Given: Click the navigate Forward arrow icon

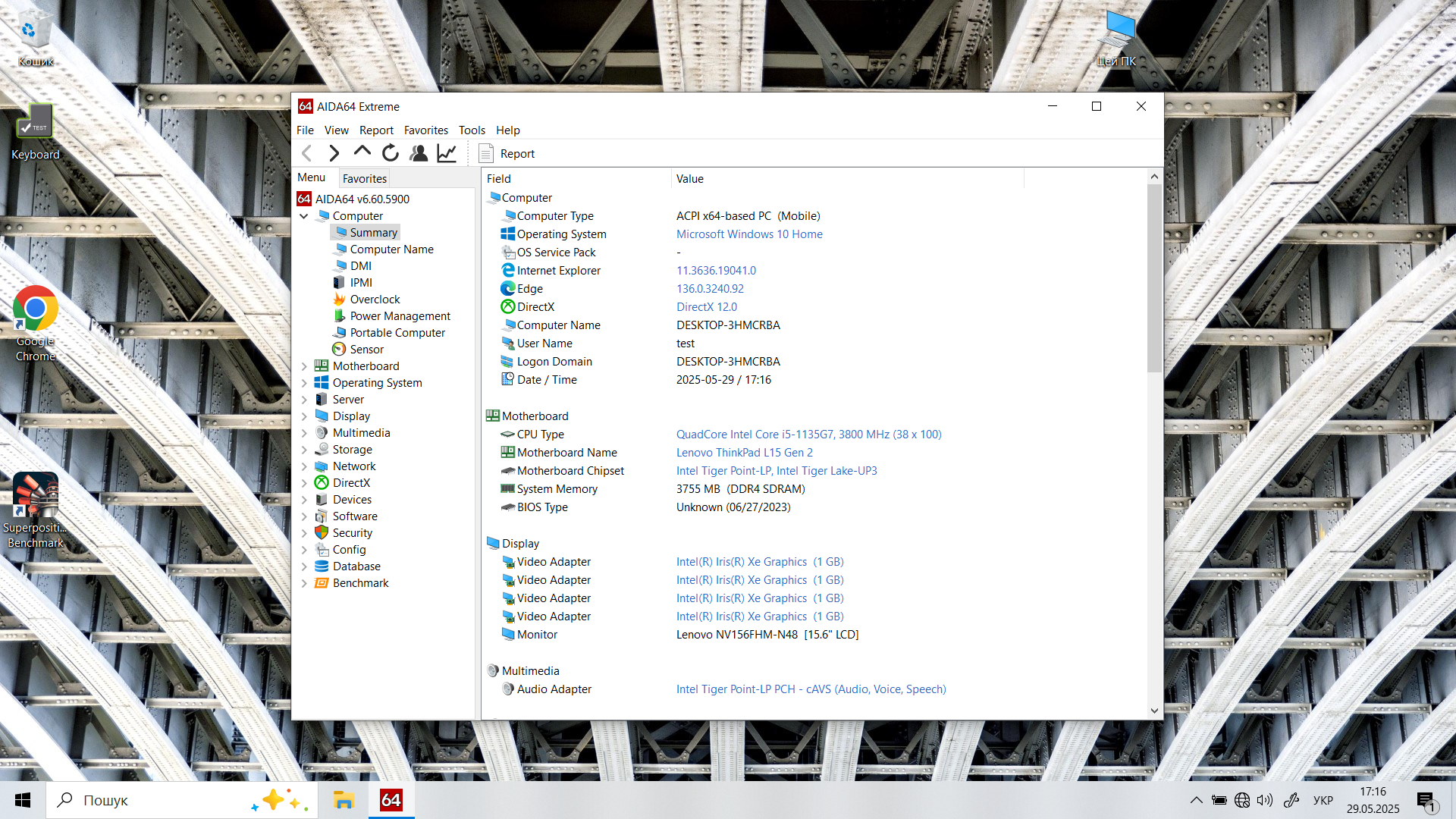Looking at the screenshot, I should (x=334, y=153).
